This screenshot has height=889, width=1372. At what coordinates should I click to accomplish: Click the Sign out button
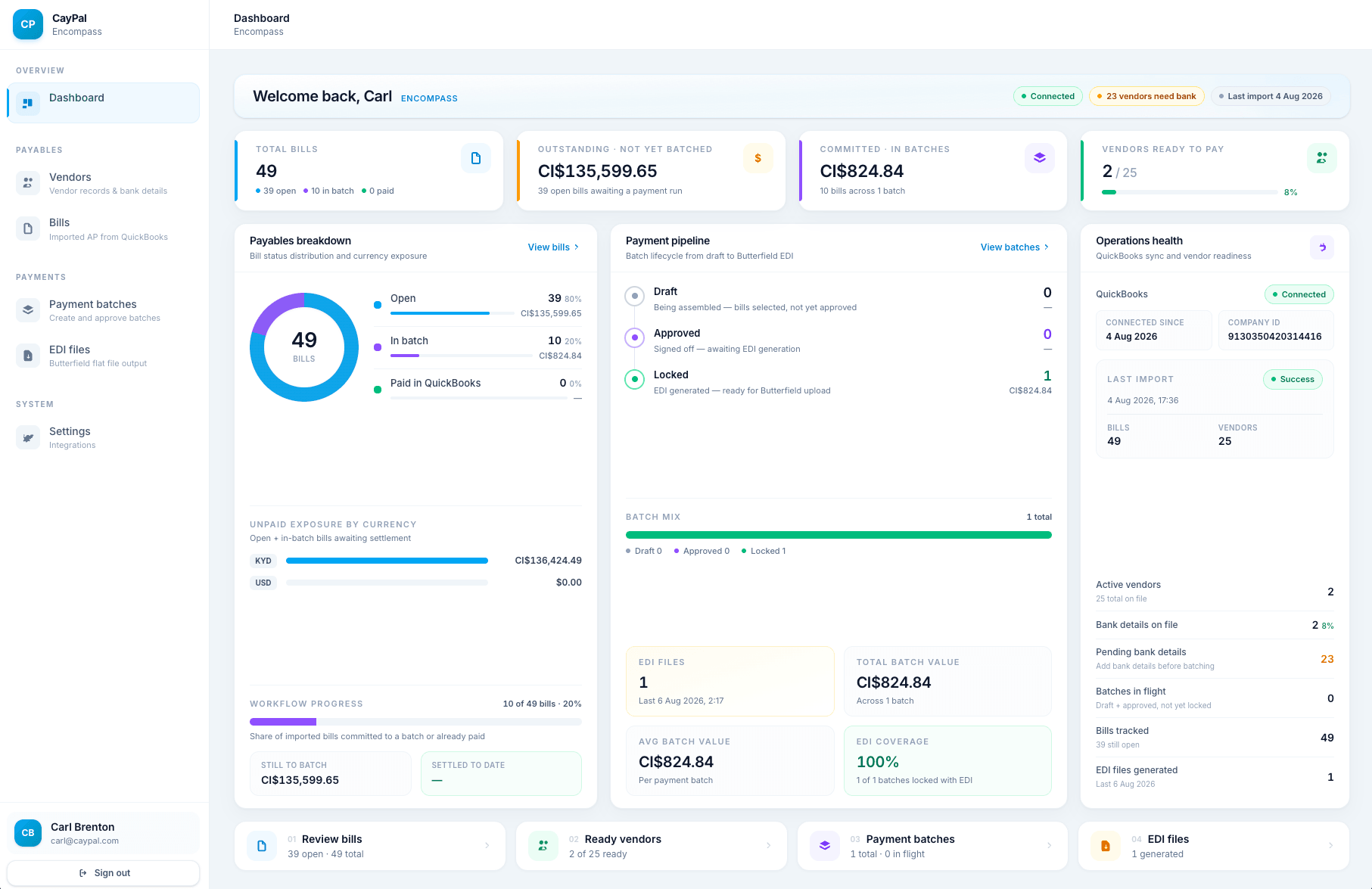[104, 873]
